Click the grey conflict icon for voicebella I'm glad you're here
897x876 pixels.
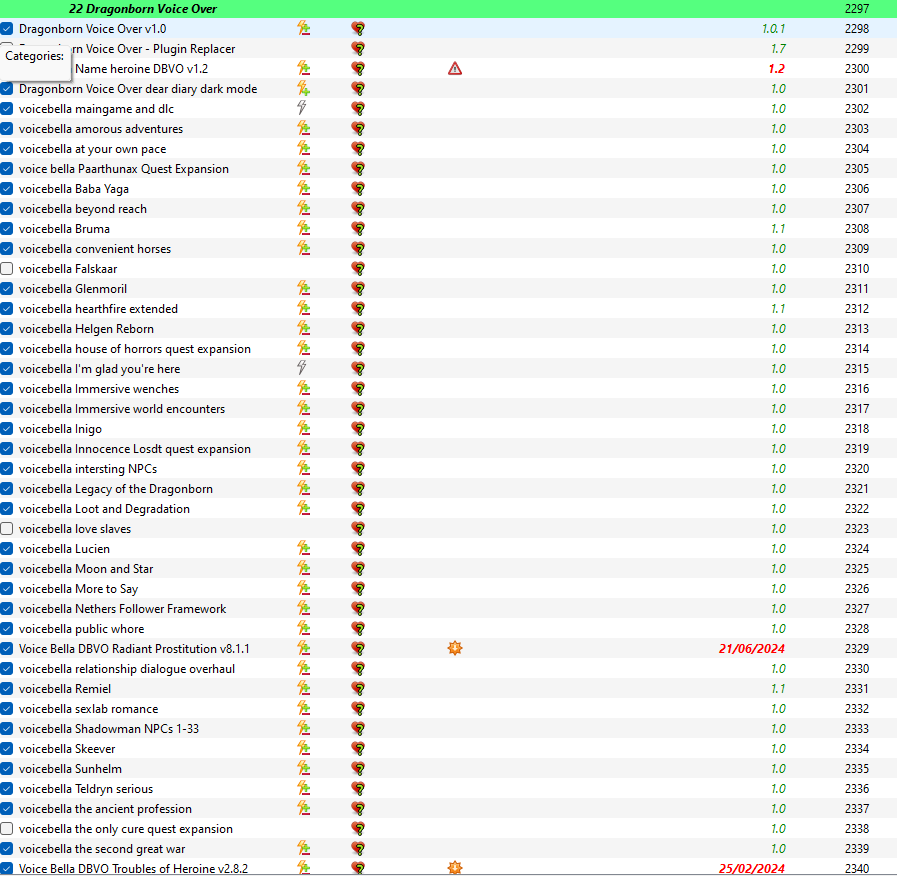click(302, 369)
